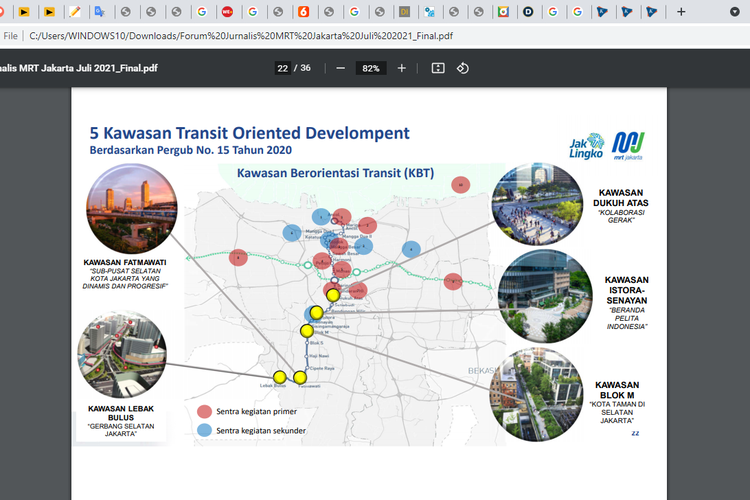The height and width of the screenshot is (500, 750).
Task: Select the orange 6 icon tab
Action: pyautogui.click(x=302, y=12)
